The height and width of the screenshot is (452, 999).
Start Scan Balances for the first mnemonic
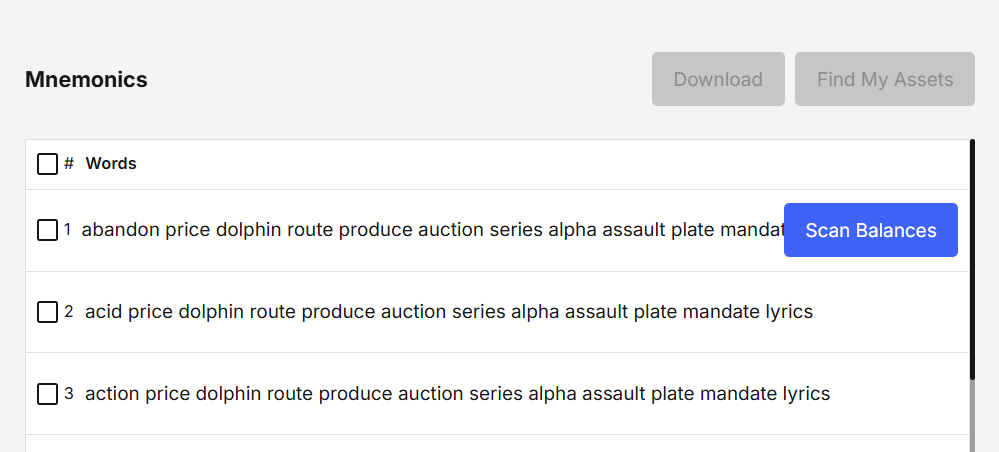point(870,230)
